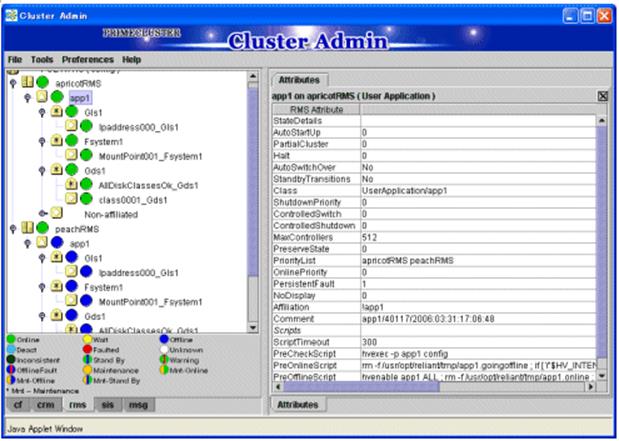The height and width of the screenshot is (441, 619).
Task: Click the Cluster Admin title bar app icon
Action: (11, 15)
